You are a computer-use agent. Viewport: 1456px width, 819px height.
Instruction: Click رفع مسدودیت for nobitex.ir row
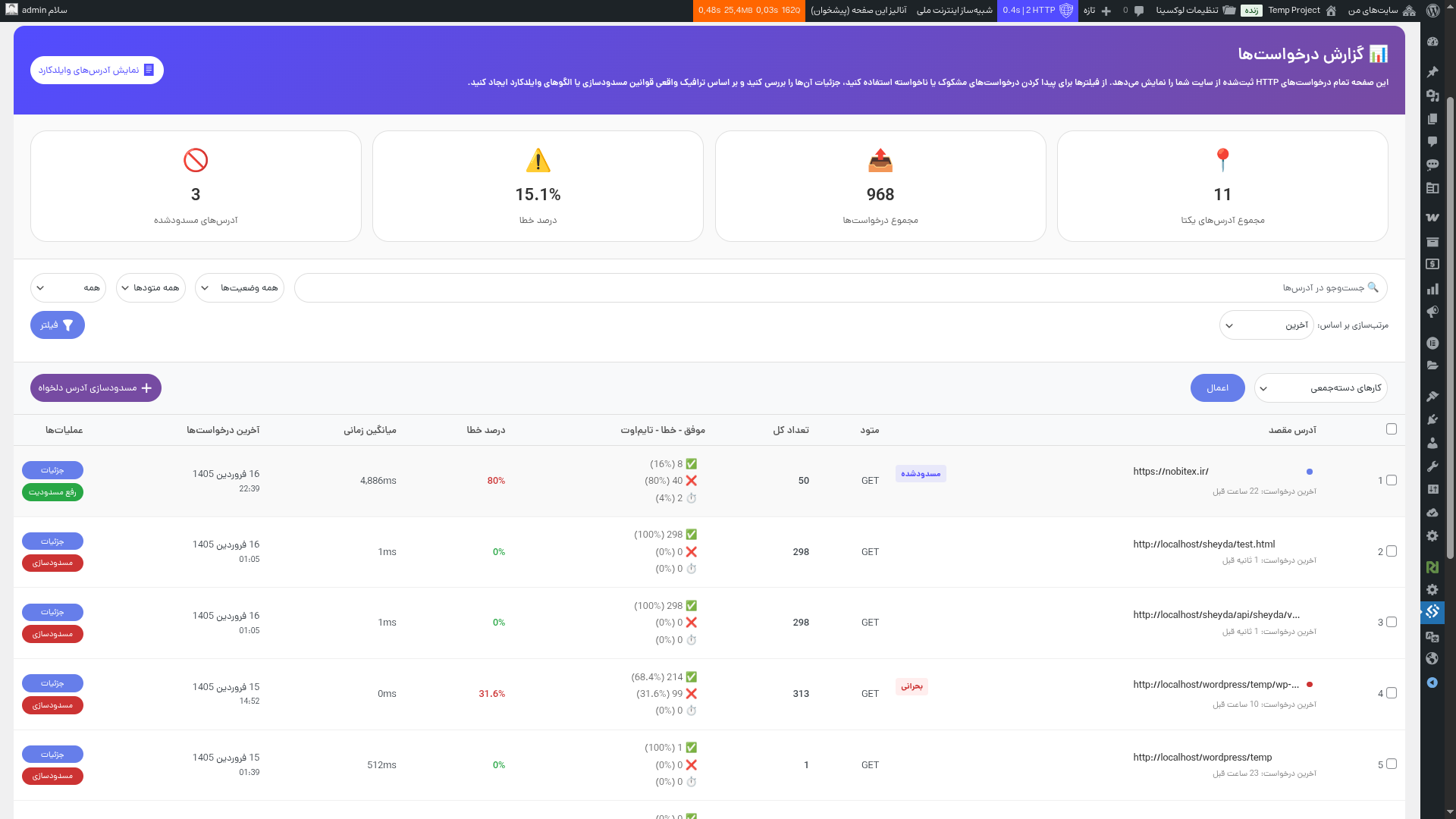[52, 492]
